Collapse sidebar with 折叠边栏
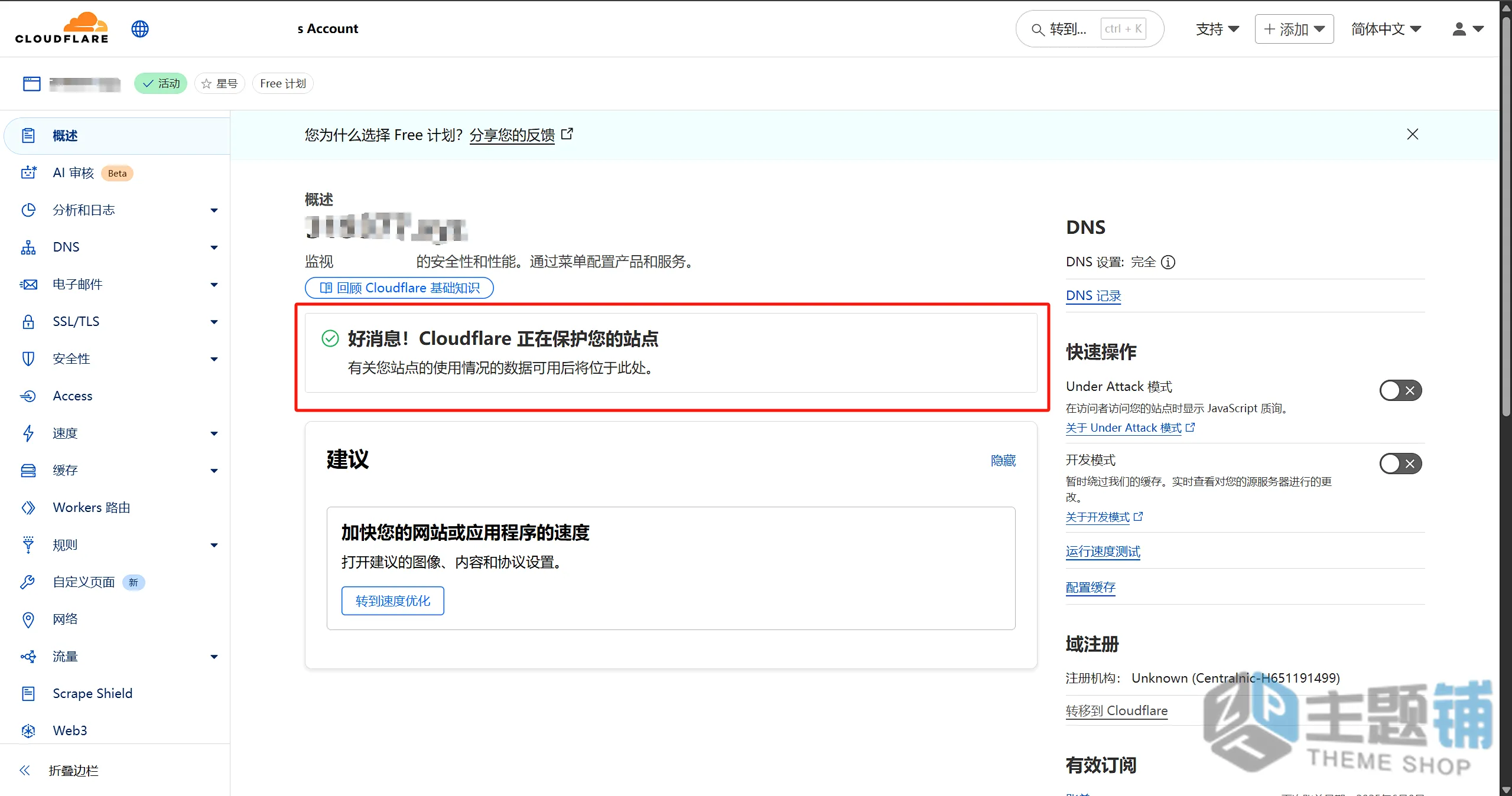This screenshot has height=796, width=1512. pyautogui.click(x=59, y=771)
